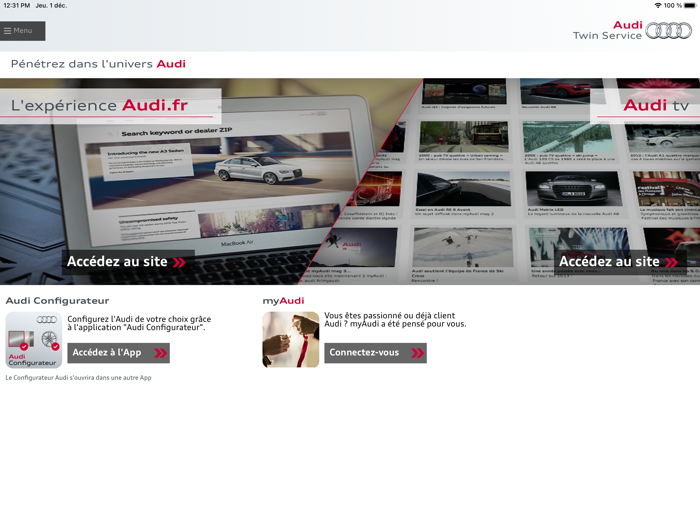Tap the battery status icon
This screenshot has height=525, width=700.
[x=690, y=5]
